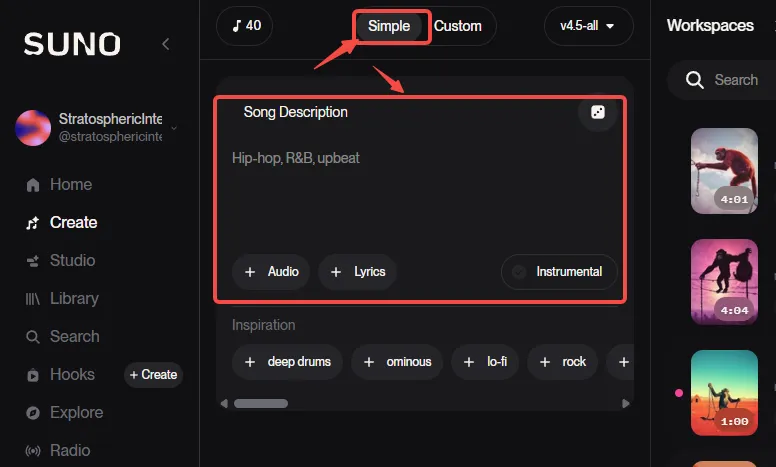Switch to Simple mode
776x467 pixels.
[389, 26]
